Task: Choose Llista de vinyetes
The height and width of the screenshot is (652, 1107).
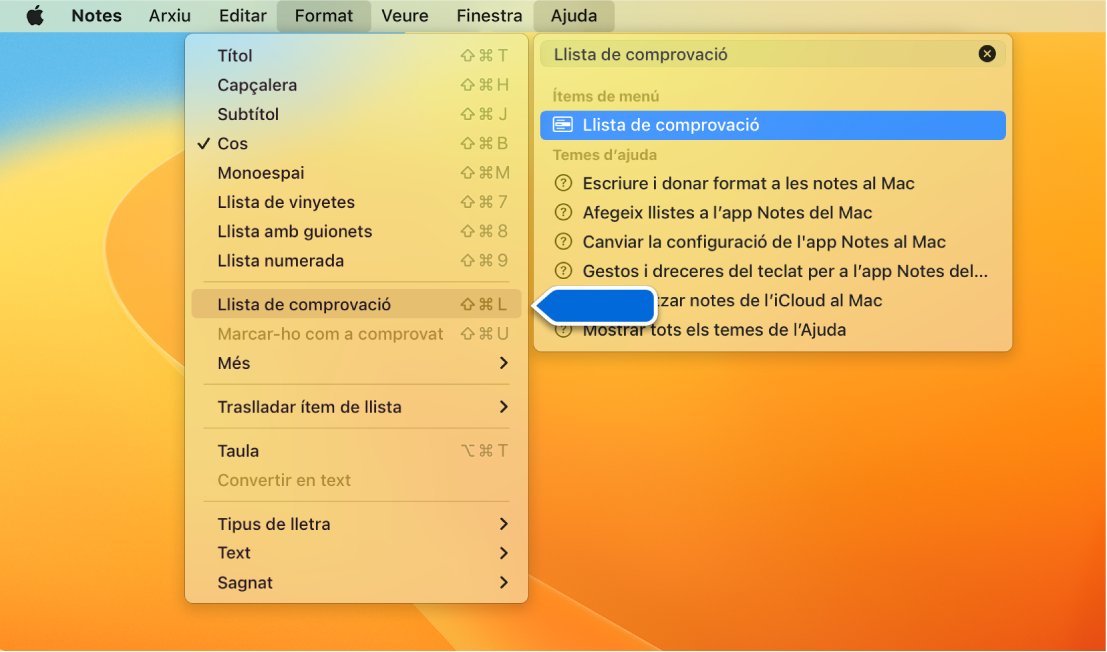Action: tap(357, 202)
